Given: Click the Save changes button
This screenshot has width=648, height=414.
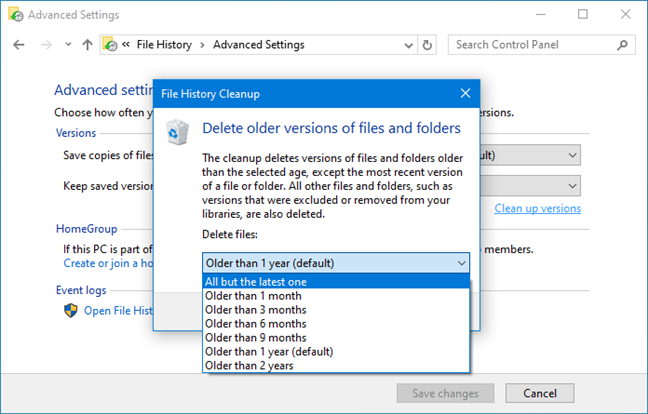Looking at the screenshot, I should [x=445, y=393].
